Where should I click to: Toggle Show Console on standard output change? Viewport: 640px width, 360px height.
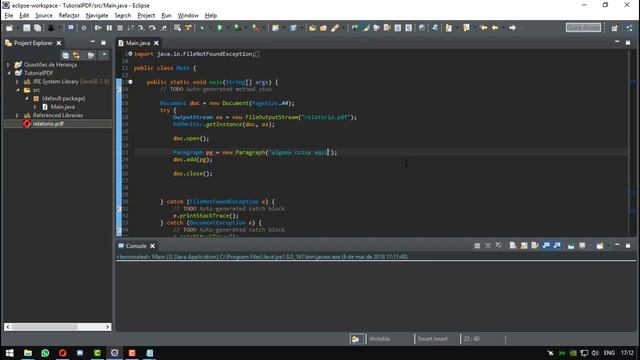coord(546,246)
